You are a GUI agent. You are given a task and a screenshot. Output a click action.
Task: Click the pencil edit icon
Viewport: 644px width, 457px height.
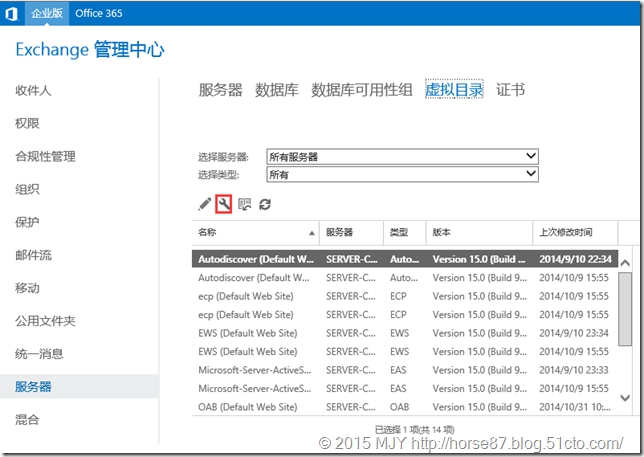pyautogui.click(x=205, y=204)
